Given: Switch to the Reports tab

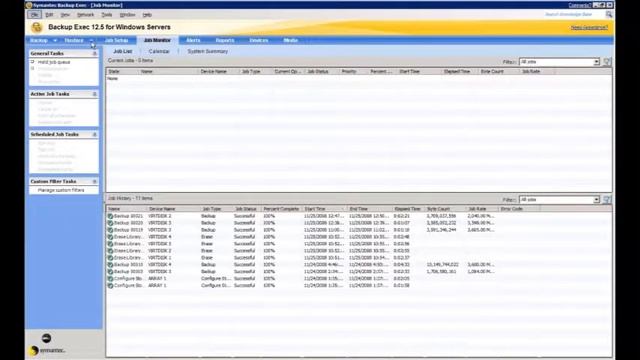Looking at the screenshot, I should click(x=225, y=40).
